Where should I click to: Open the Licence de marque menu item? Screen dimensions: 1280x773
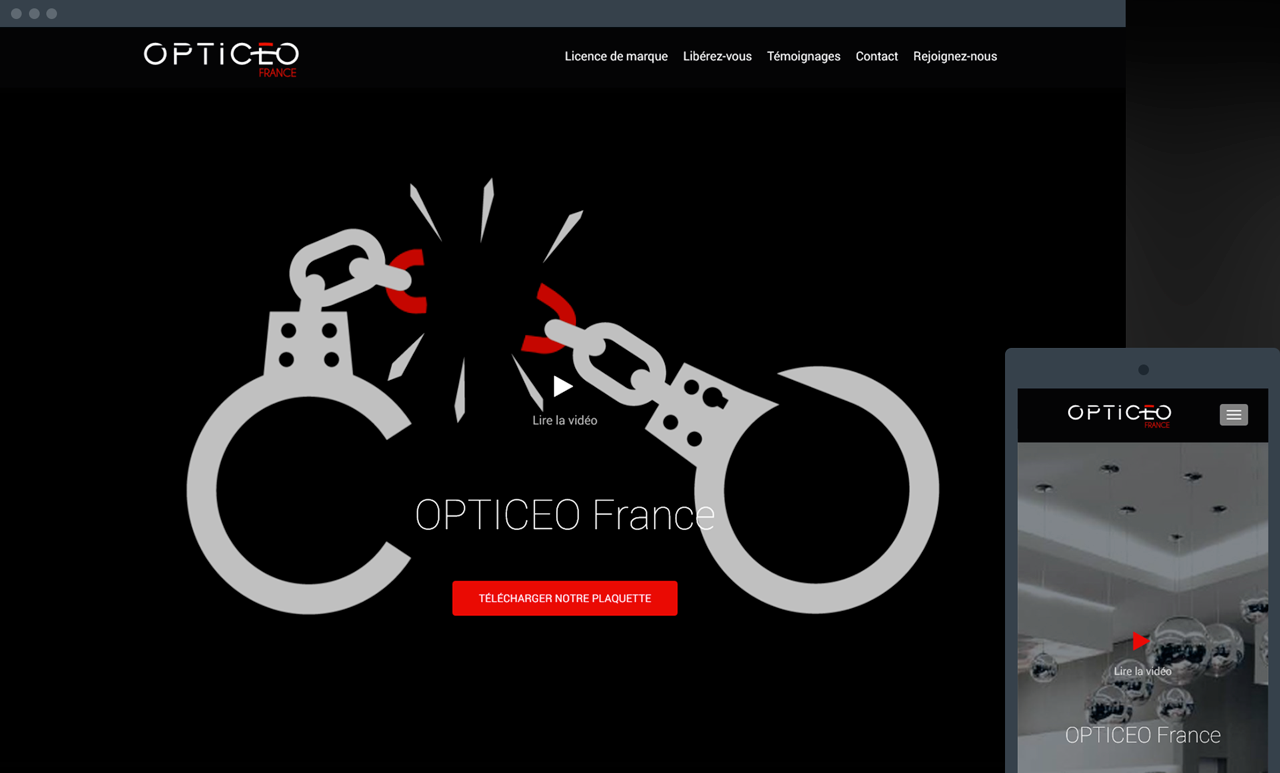click(x=616, y=57)
